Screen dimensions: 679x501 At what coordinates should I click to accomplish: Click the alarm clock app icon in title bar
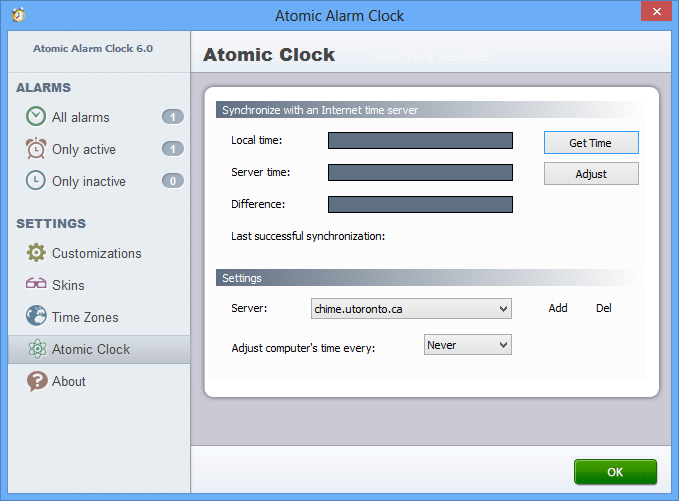tap(19, 15)
